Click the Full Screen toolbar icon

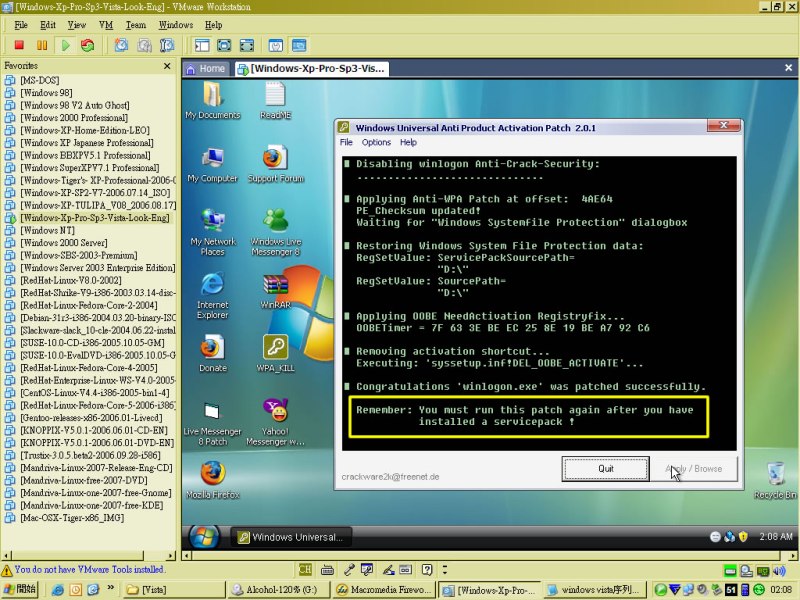click(224, 45)
